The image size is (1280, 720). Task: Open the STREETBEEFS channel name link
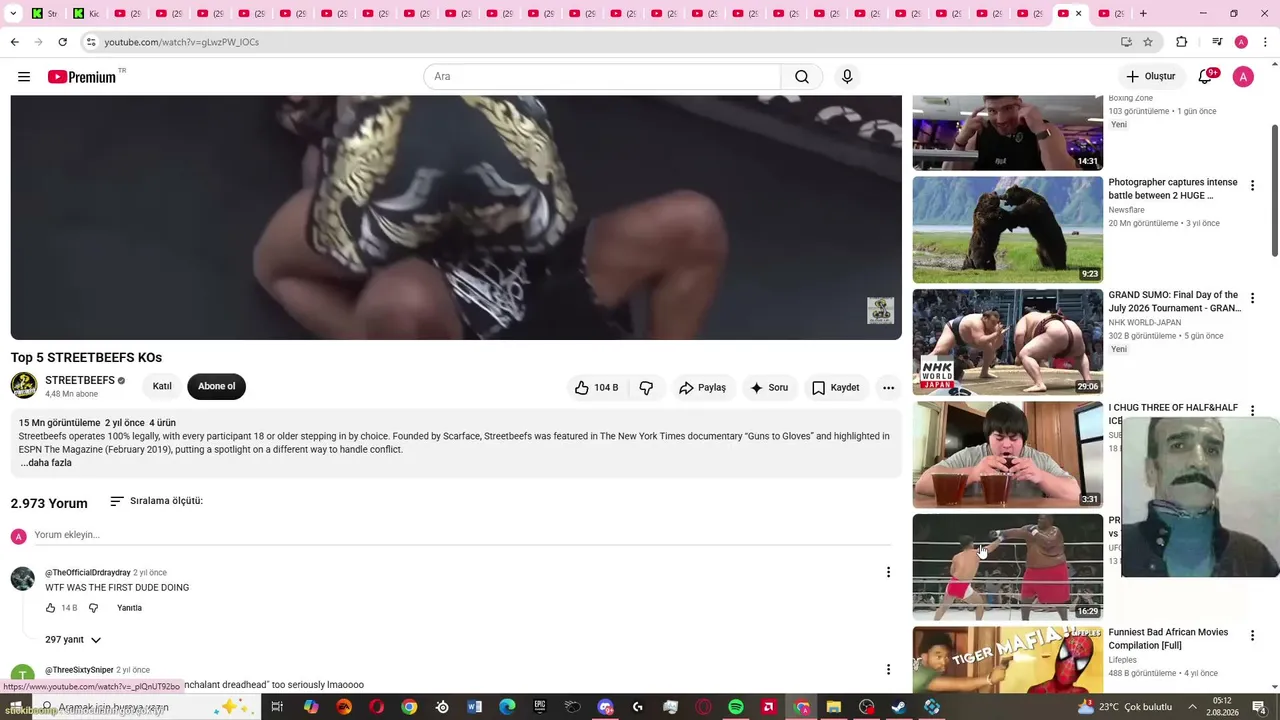pos(80,381)
